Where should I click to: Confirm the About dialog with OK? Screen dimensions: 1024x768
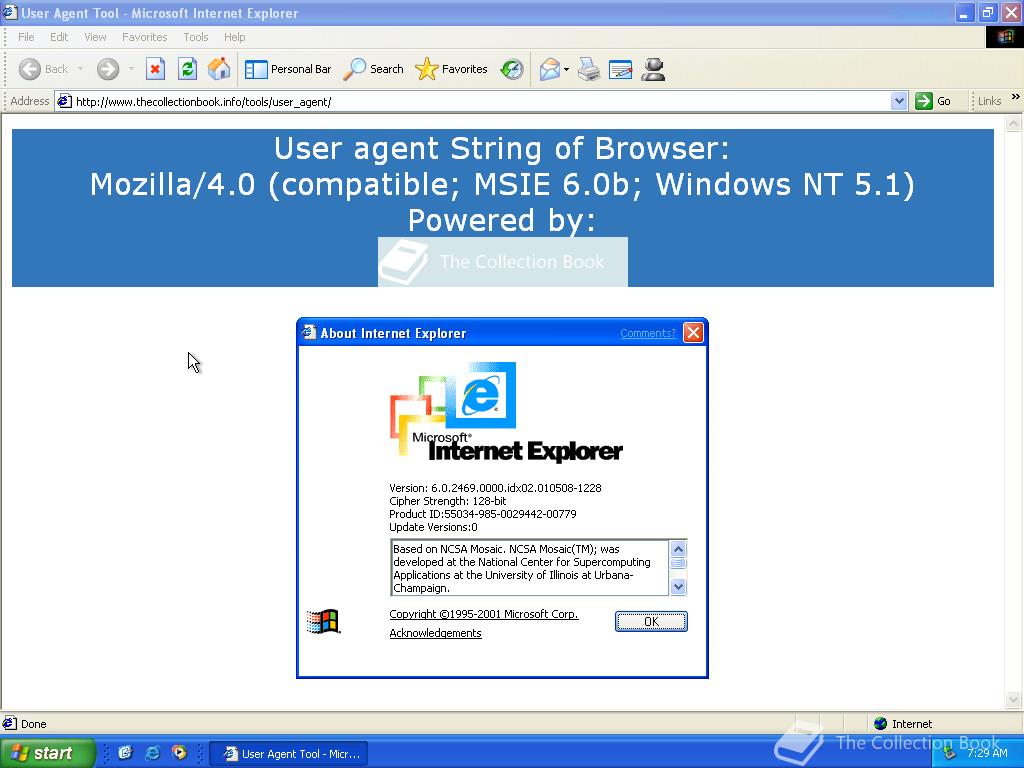[651, 622]
